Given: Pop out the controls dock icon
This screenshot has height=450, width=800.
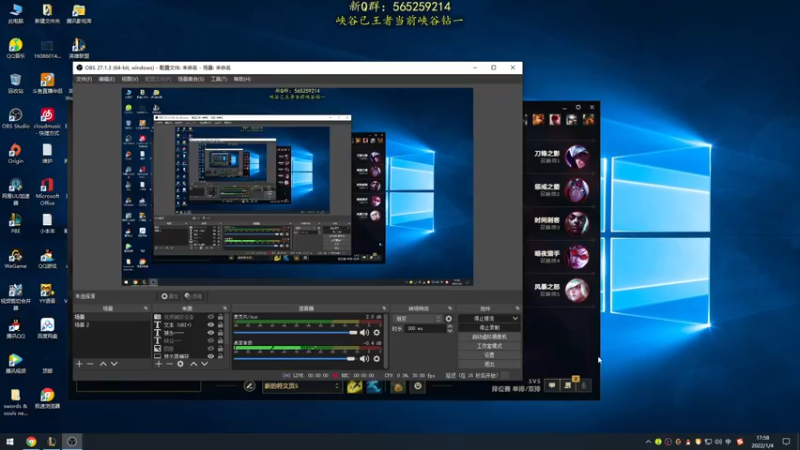Looking at the screenshot, I should coord(517,309).
